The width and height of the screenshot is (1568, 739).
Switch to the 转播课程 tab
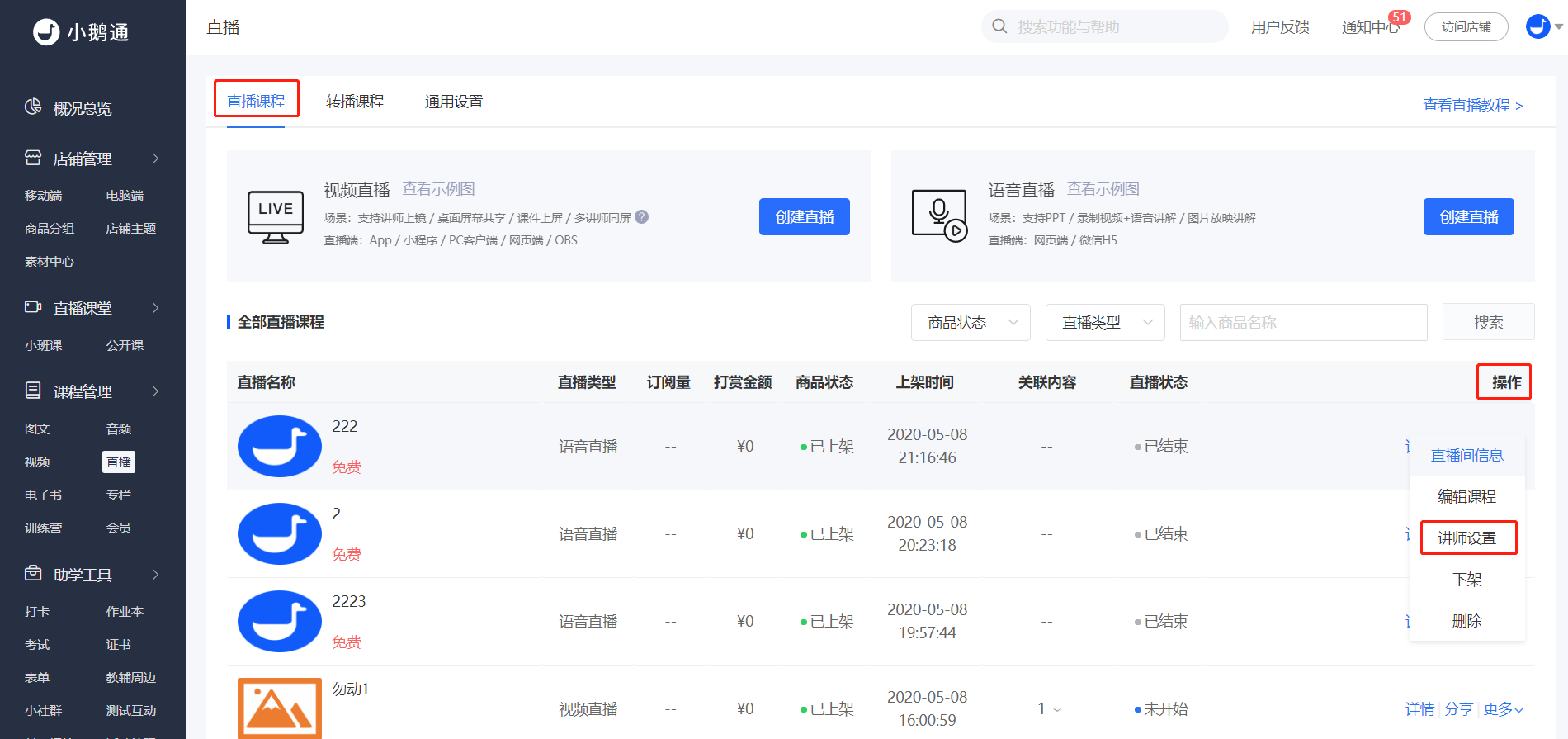[355, 102]
